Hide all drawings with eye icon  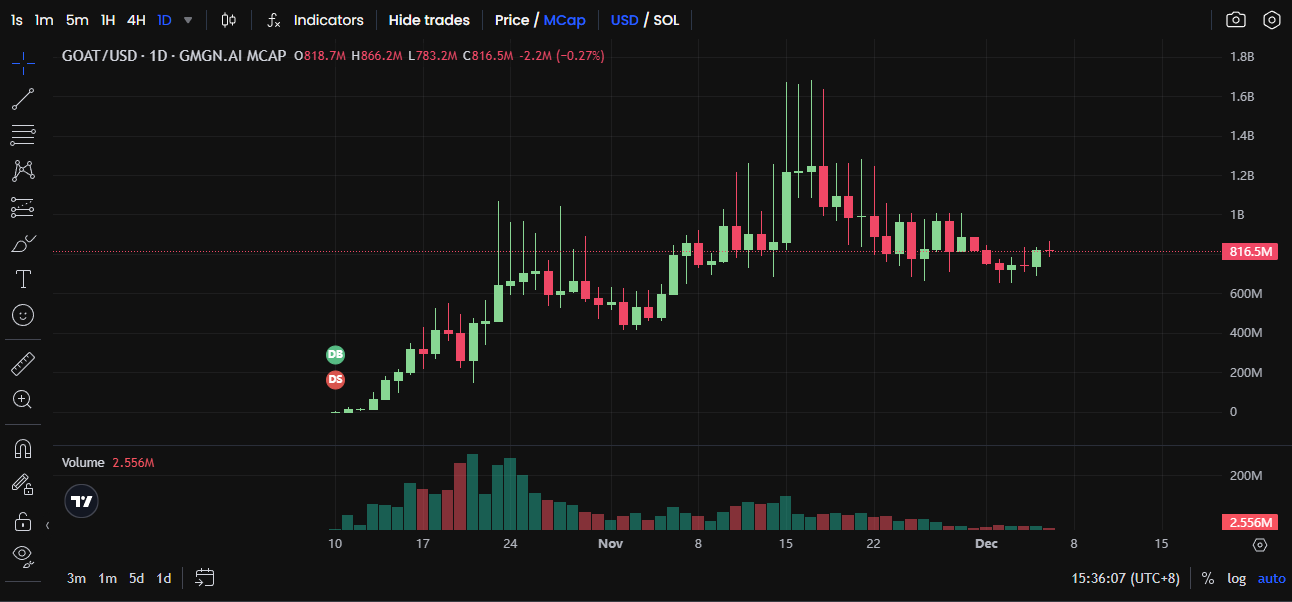coord(23,555)
